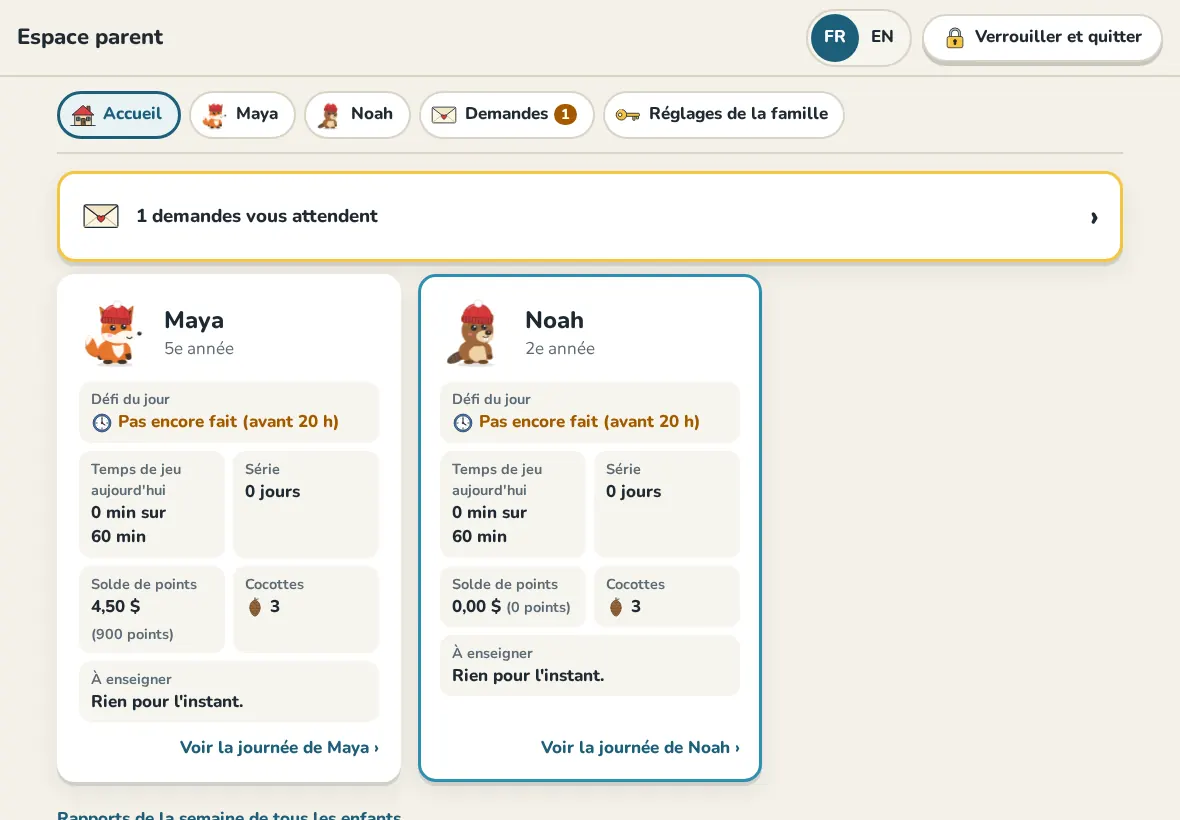Click Noah's Série 0 jours value
Viewport: 1180px width, 820px height.
[634, 492]
